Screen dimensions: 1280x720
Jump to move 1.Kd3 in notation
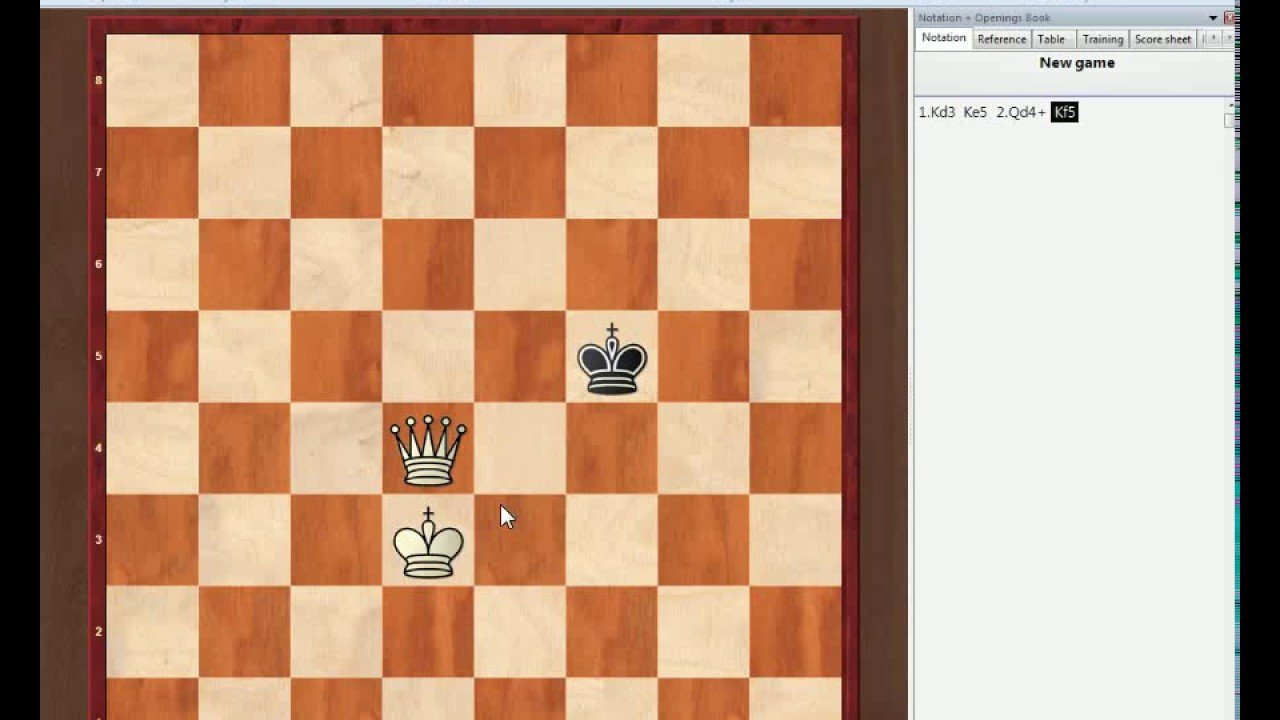coord(937,112)
